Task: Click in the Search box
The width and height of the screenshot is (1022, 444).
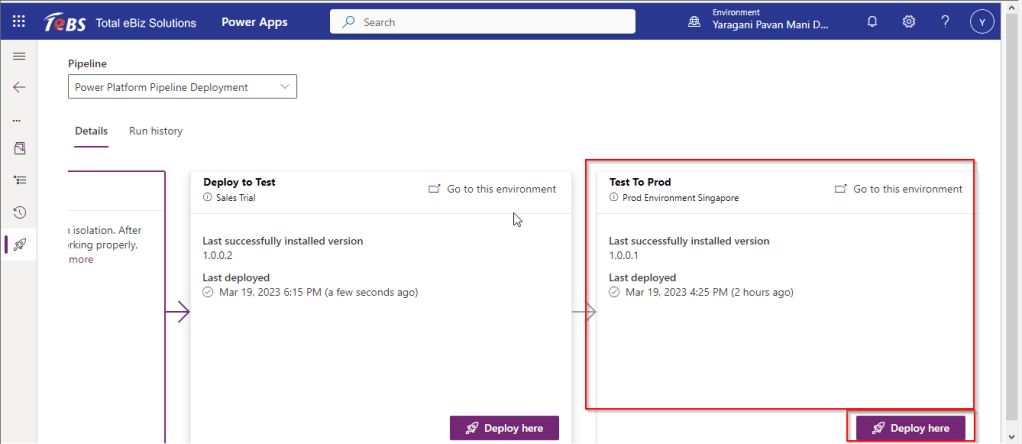Action: point(482,22)
